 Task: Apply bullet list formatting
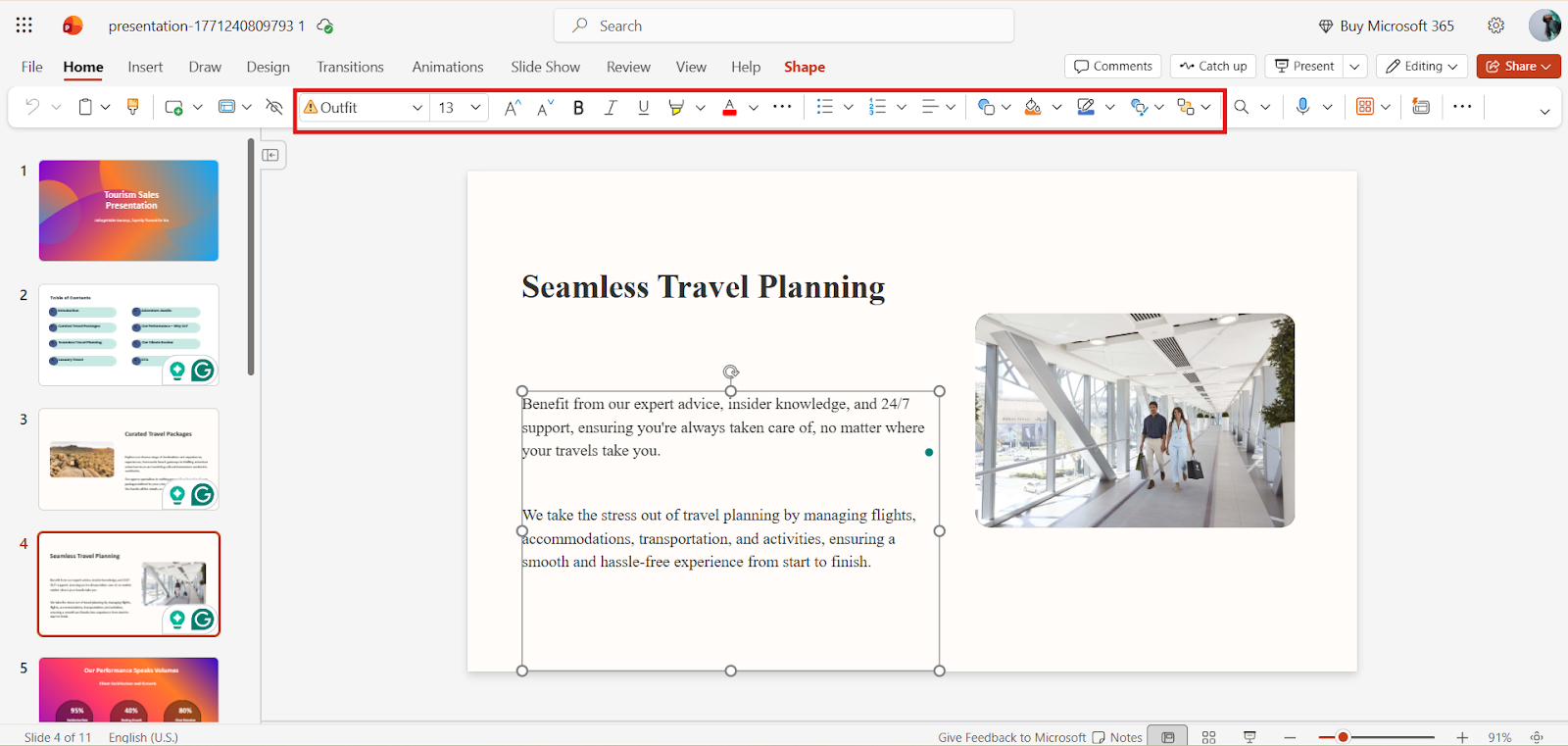click(825, 107)
